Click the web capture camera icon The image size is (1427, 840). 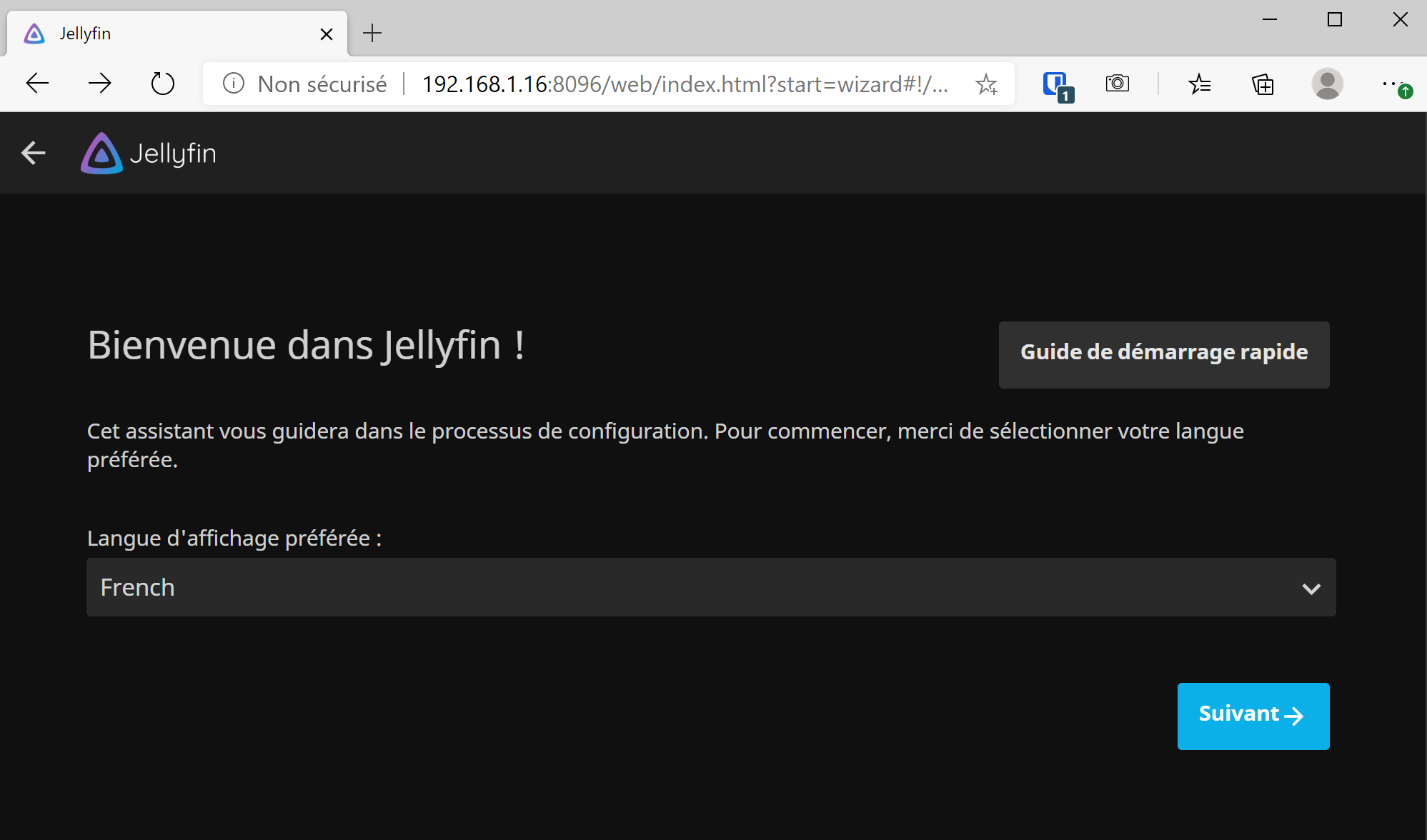coord(1118,84)
